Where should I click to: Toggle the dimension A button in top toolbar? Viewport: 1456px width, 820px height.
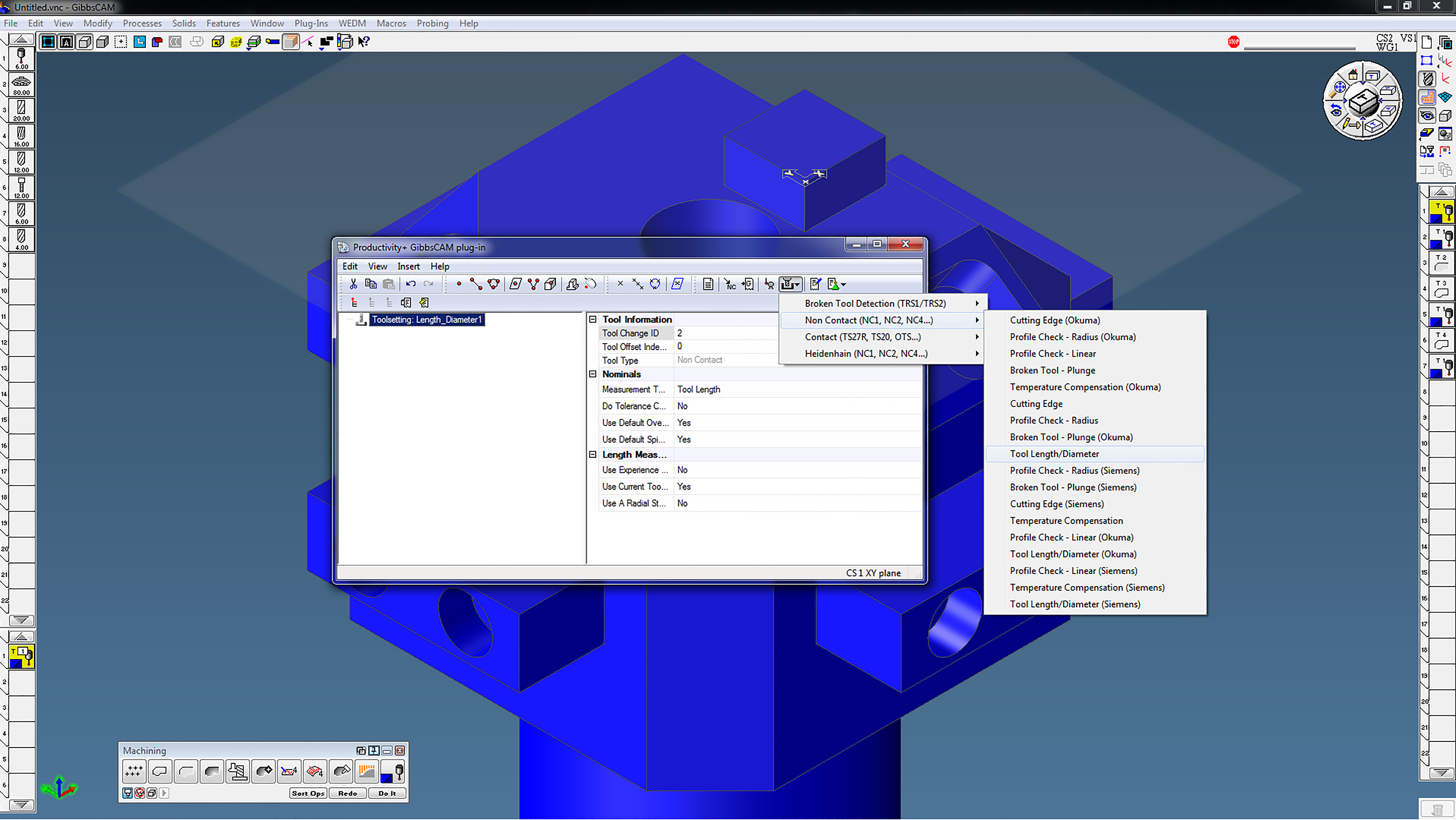[66, 42]
